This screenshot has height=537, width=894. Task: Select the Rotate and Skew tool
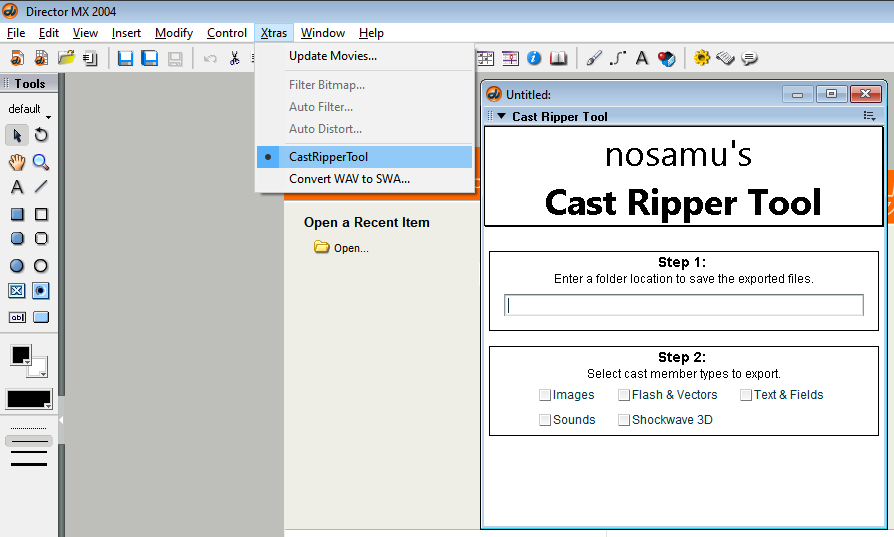[41, 135]
